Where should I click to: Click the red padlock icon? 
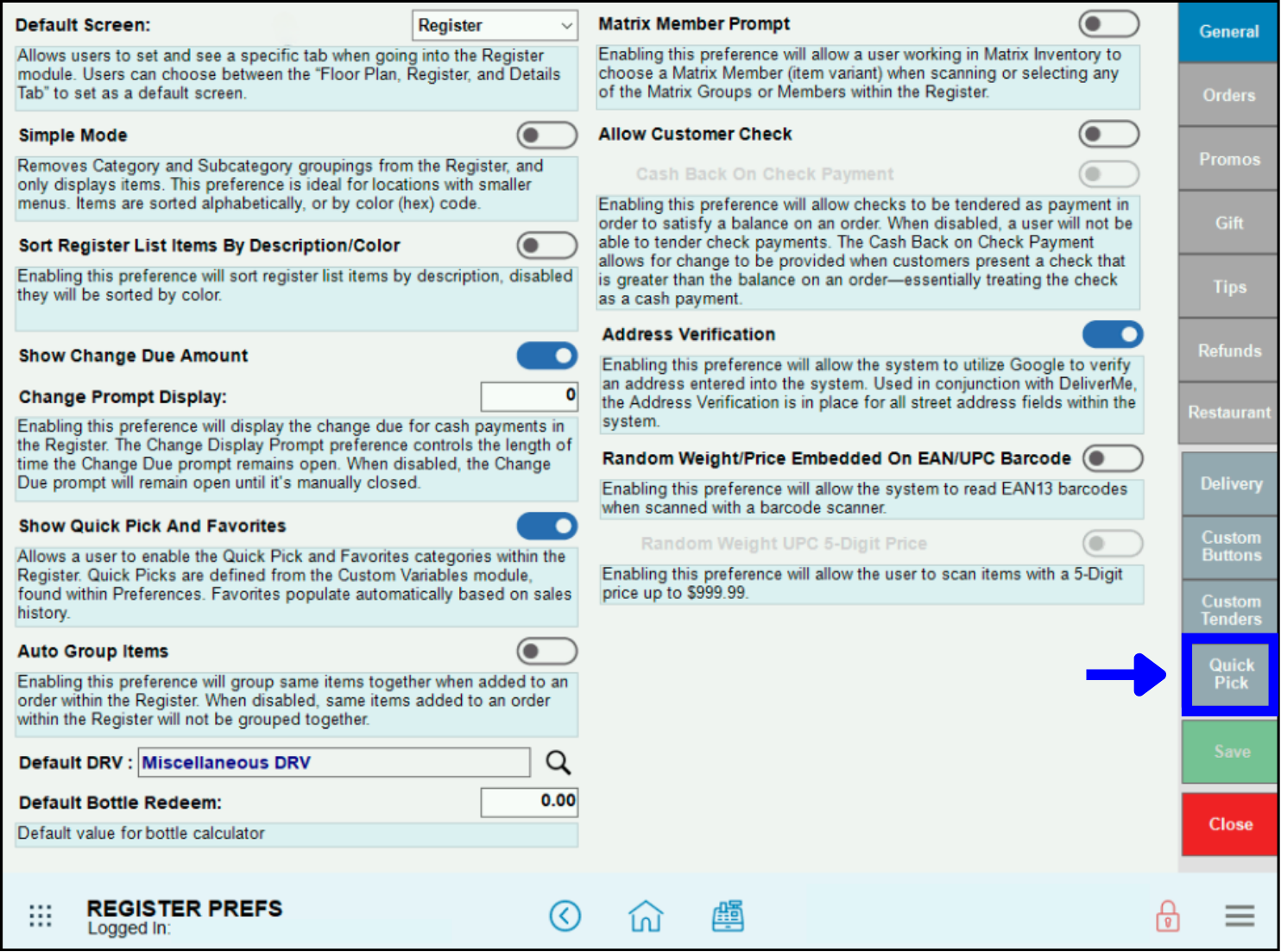(1167, 916)
